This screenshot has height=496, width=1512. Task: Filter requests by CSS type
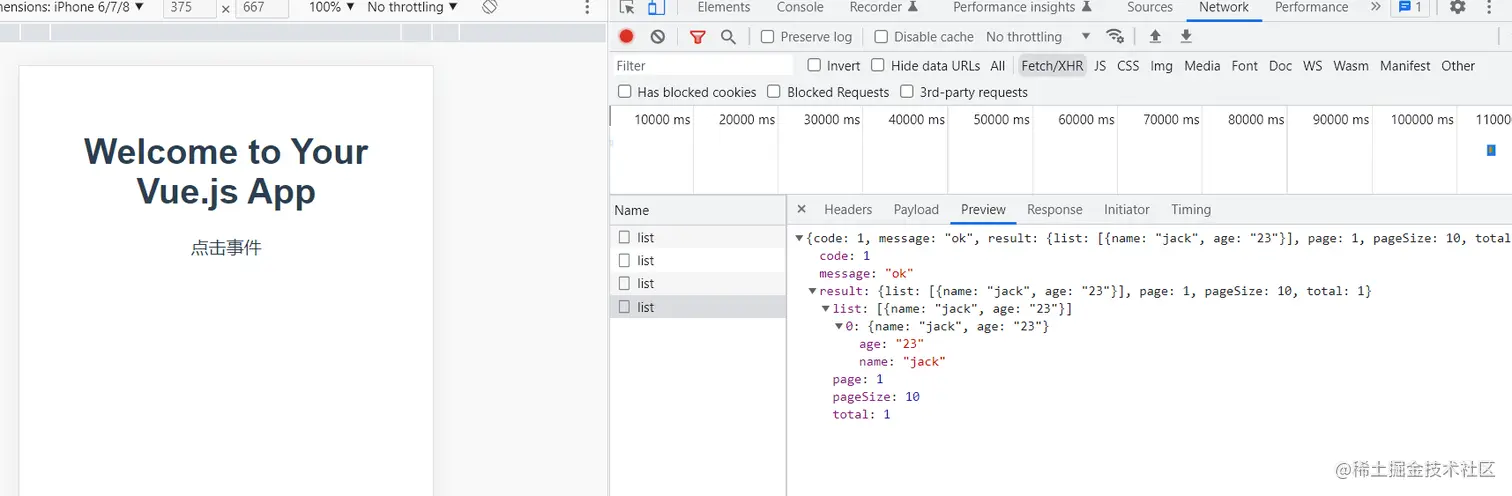click(1128, 65)
